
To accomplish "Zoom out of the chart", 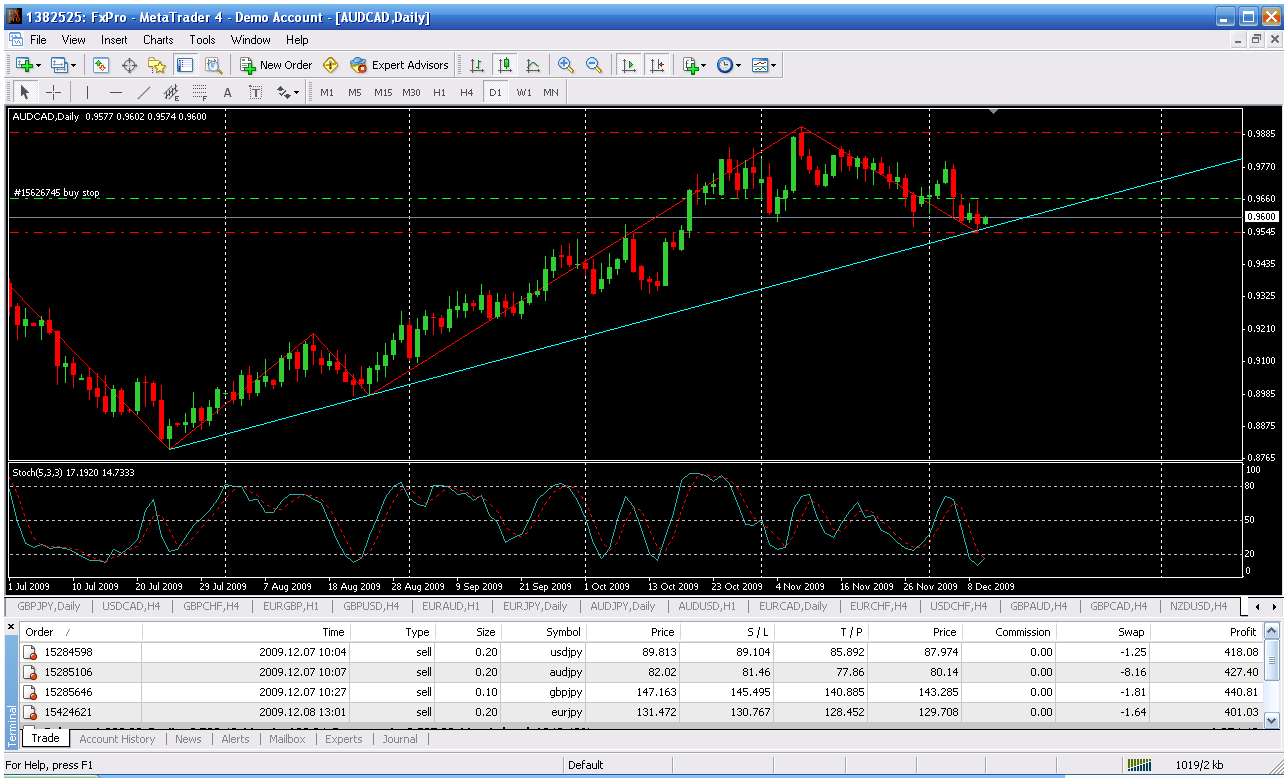I will pyautogui.click(x=594, y=65).
